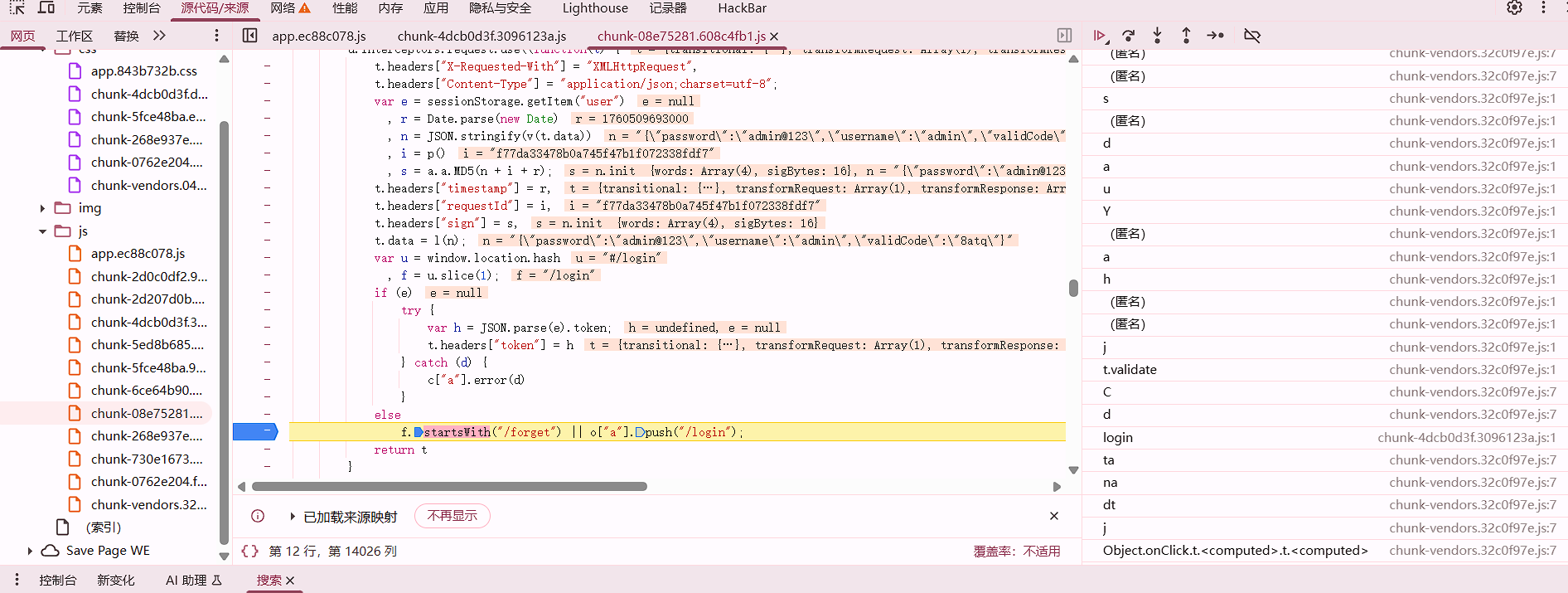Click the Step into function icon
1568x593 pixels.
click(1157, 36)
